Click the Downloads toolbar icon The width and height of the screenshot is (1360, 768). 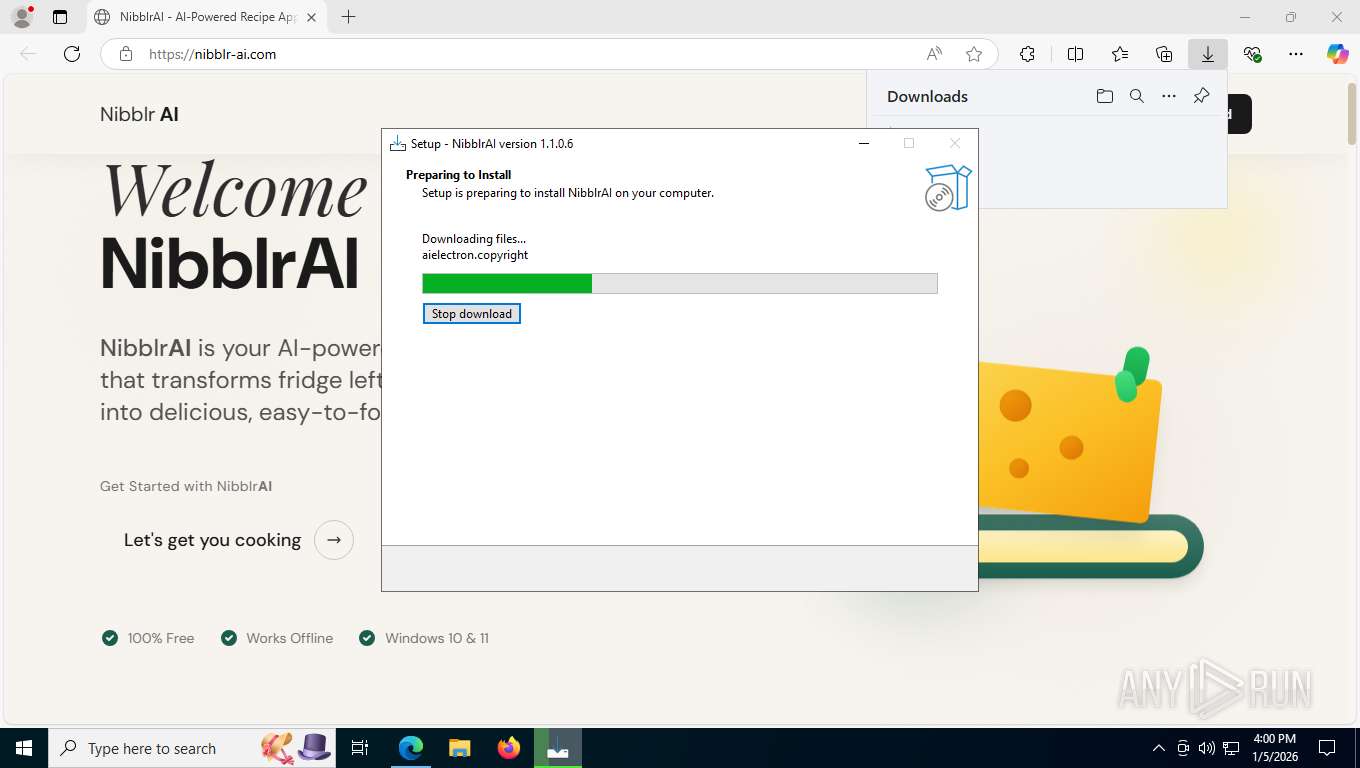[1208, 54]
